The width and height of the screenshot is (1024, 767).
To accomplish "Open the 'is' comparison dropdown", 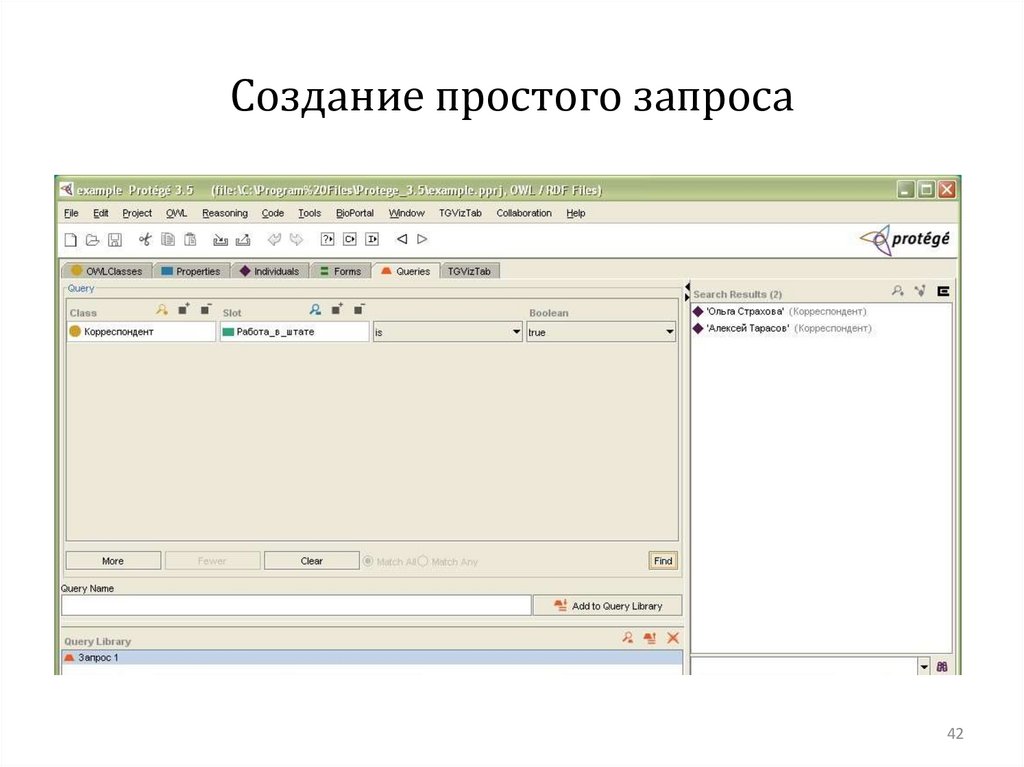I will [448, 332].
